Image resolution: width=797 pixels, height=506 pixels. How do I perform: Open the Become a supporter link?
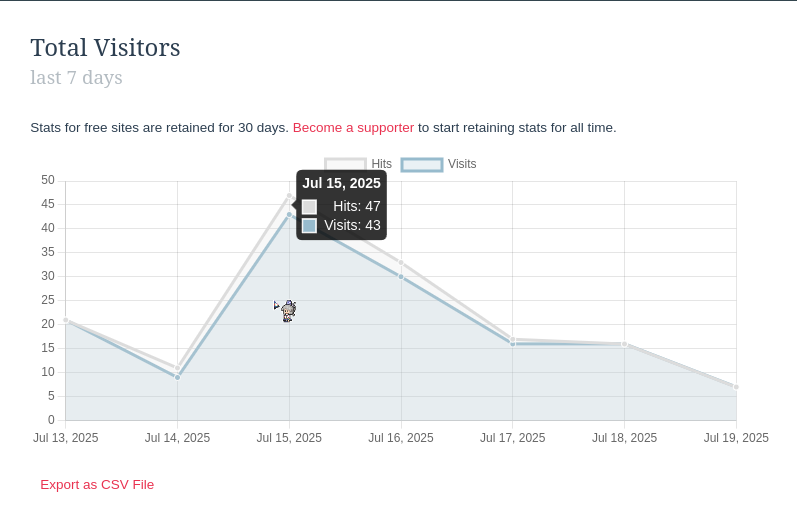[x=353, y=128]
